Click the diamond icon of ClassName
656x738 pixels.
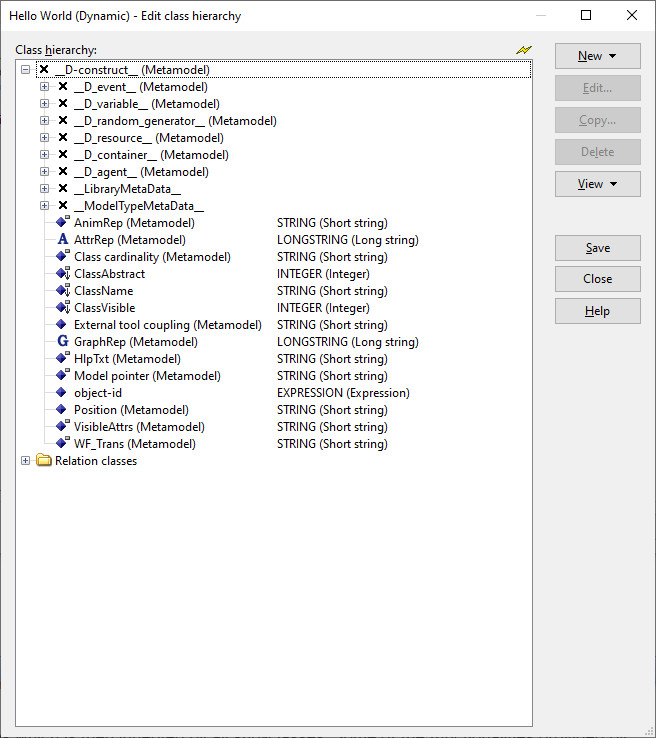[63, 290]
